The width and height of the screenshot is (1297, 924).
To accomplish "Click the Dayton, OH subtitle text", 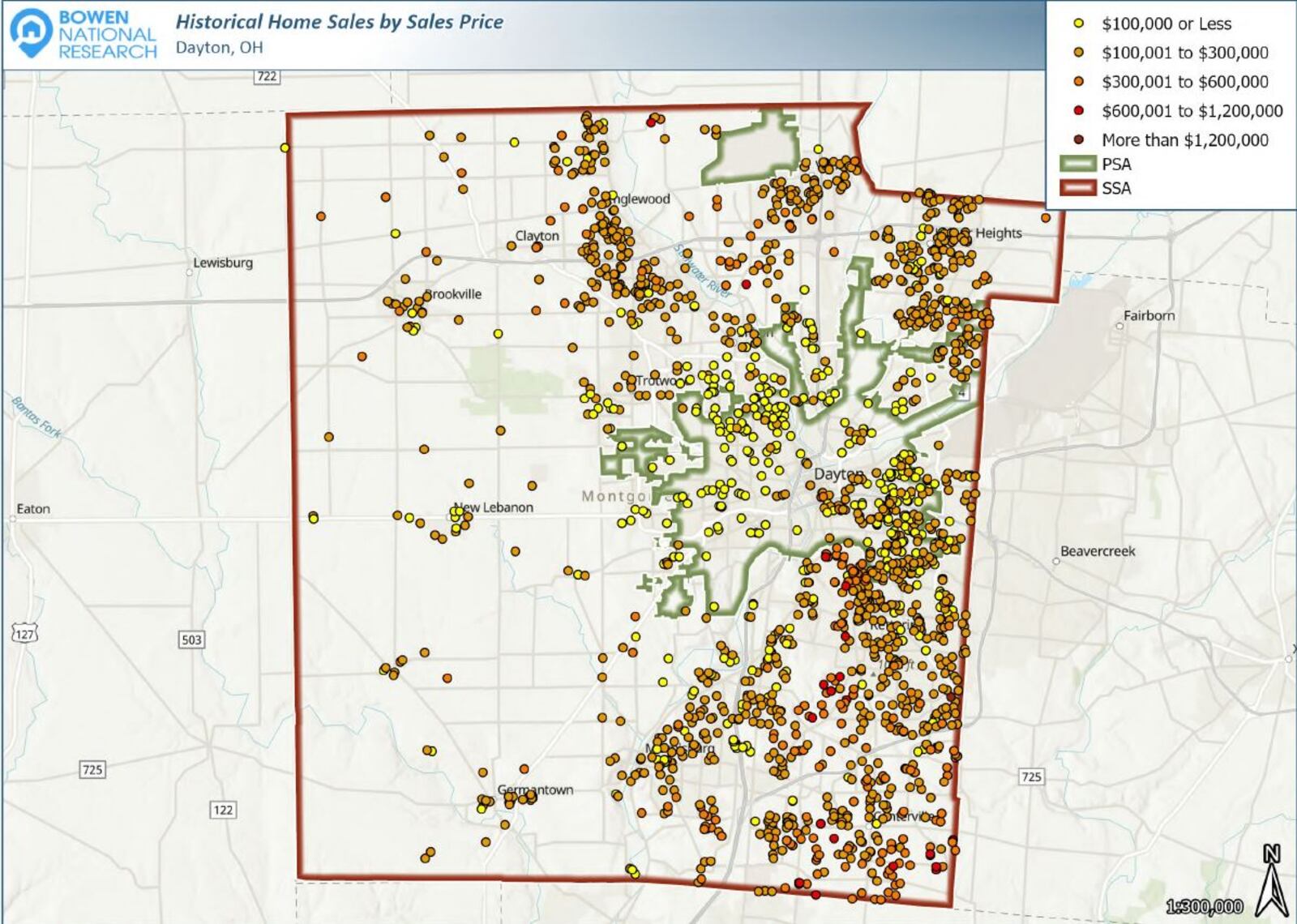I will [219, 48].
